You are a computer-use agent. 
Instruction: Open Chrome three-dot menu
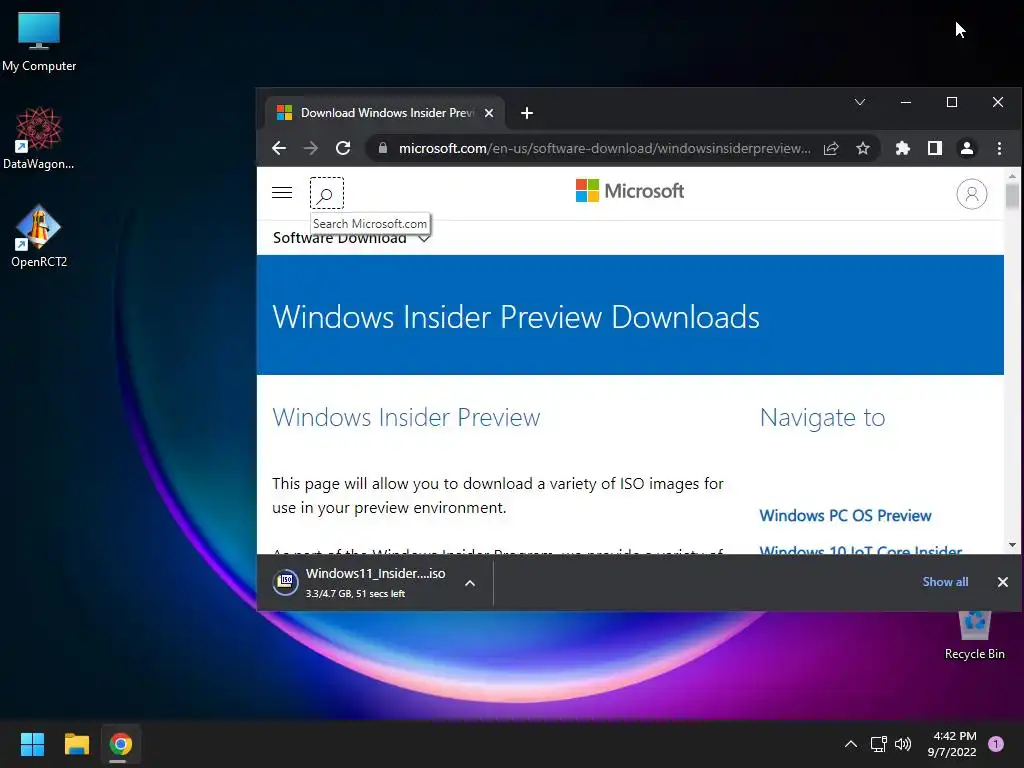[999, 148]
